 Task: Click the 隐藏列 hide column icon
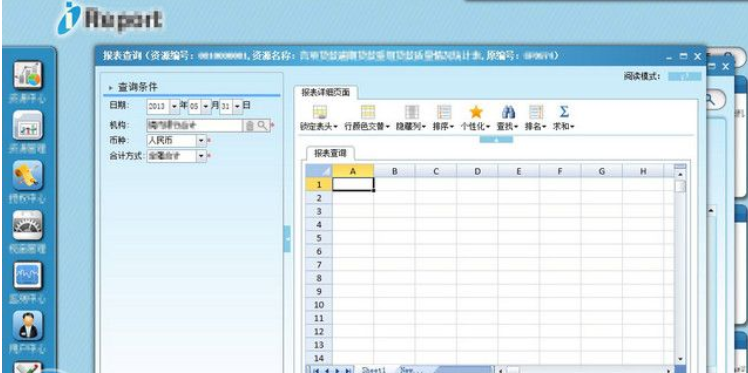point(412,112)
